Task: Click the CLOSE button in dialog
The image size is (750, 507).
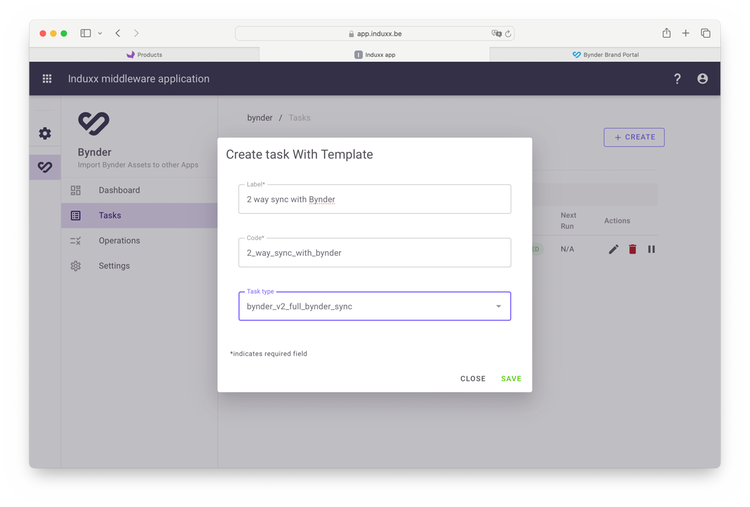Action: coord(473,379)
